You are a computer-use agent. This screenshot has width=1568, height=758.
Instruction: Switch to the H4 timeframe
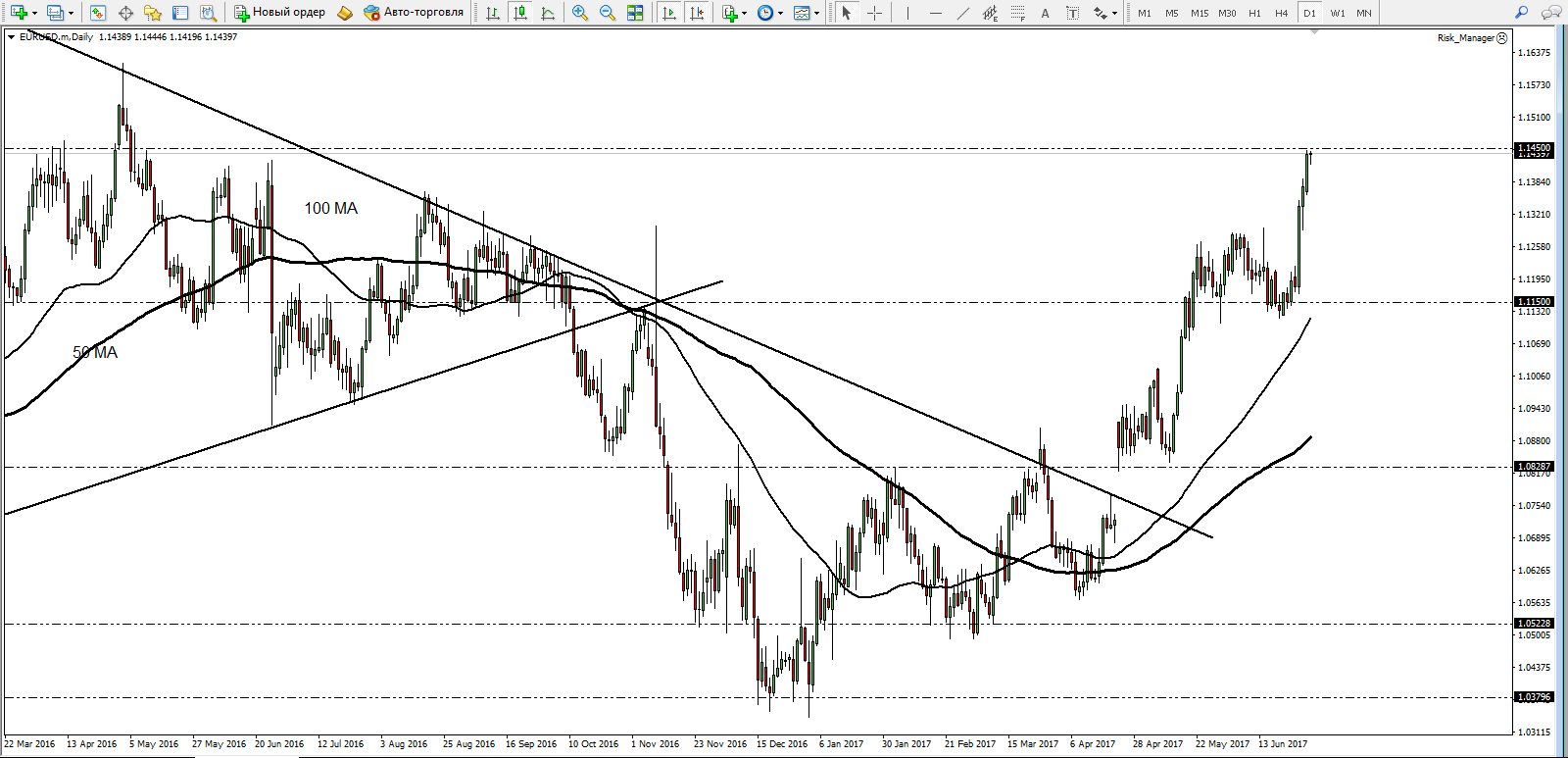(x=1282, y=14)
